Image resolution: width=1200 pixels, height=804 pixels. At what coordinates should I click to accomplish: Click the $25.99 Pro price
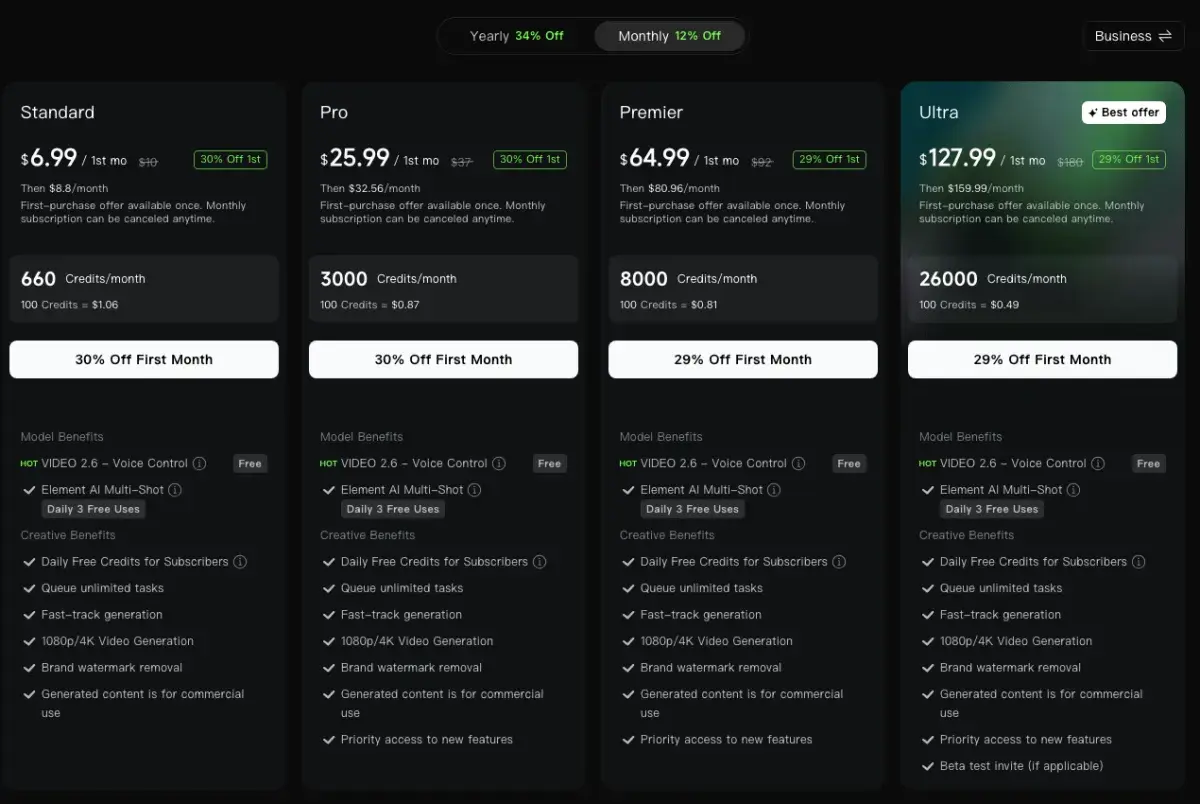point(355,158)
